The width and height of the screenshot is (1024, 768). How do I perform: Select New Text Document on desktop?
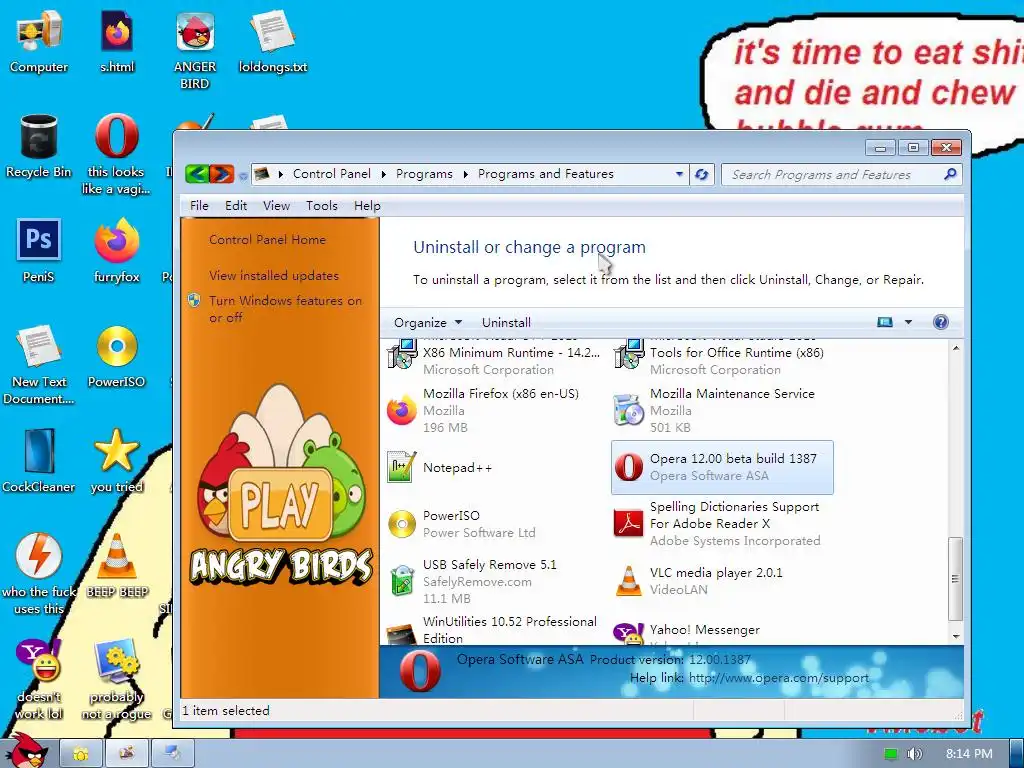pos(39,364)
